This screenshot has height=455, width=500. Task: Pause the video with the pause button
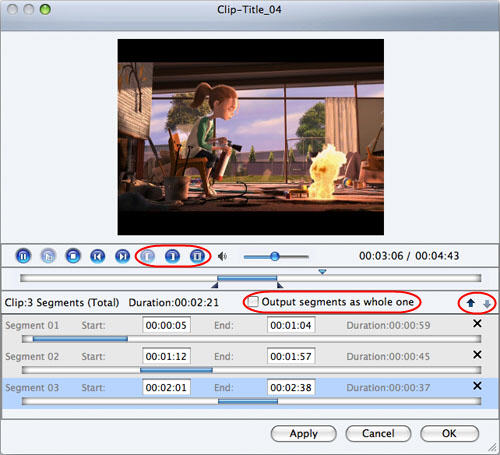pyautogui.click(x=23, y=256)
